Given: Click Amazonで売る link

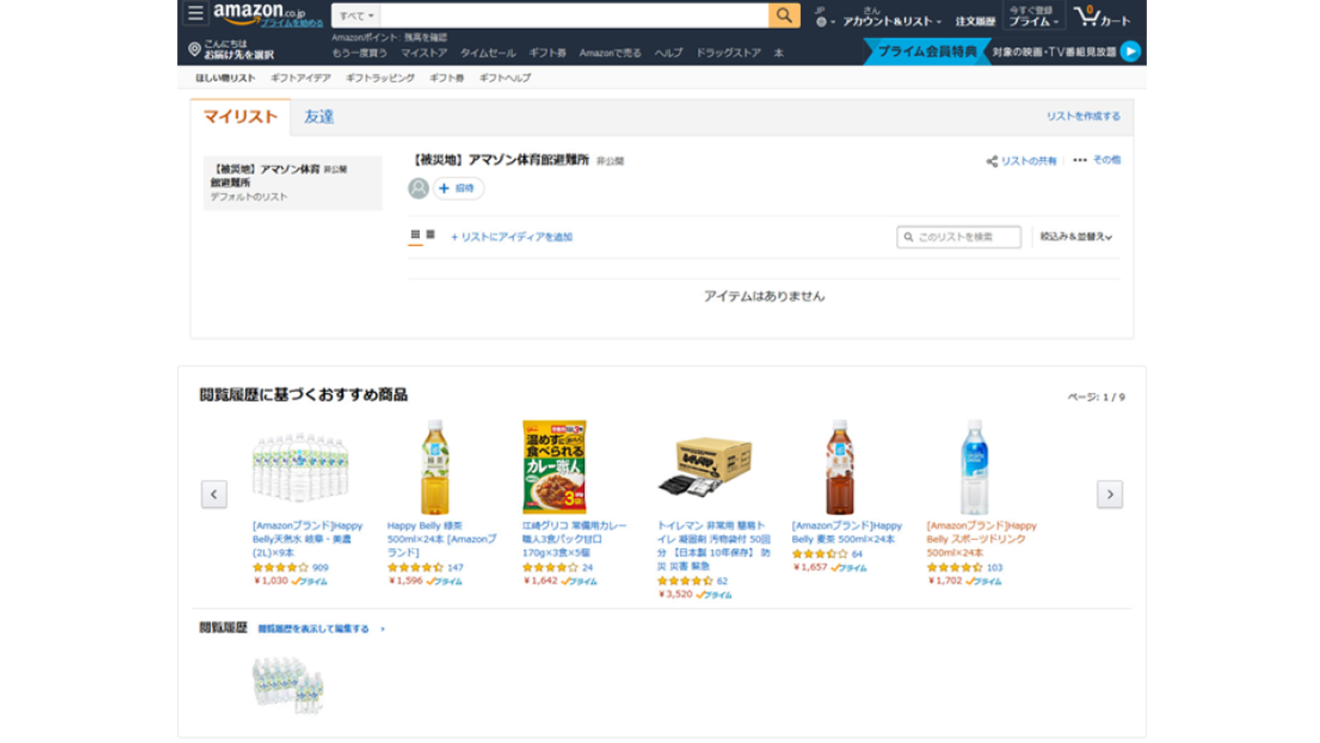Looking at the screenshot, I should (610, 53).
